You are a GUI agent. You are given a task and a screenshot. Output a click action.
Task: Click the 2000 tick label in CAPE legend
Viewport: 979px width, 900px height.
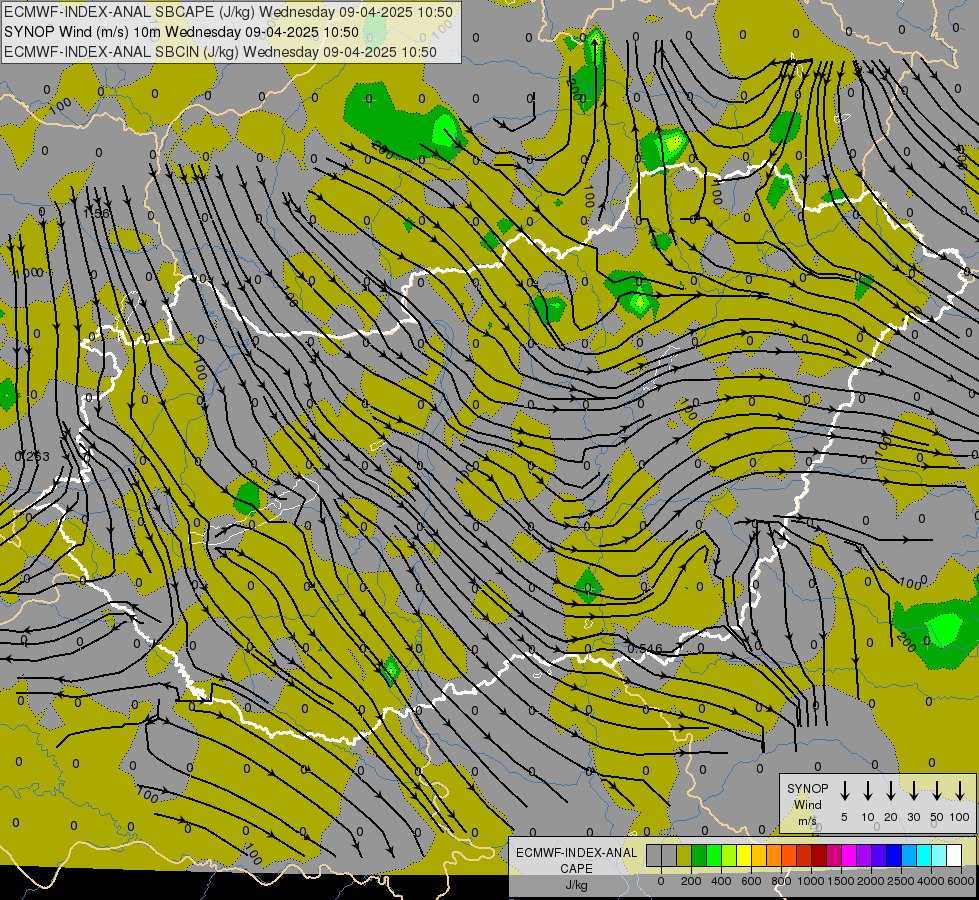[x=871, y=881]
